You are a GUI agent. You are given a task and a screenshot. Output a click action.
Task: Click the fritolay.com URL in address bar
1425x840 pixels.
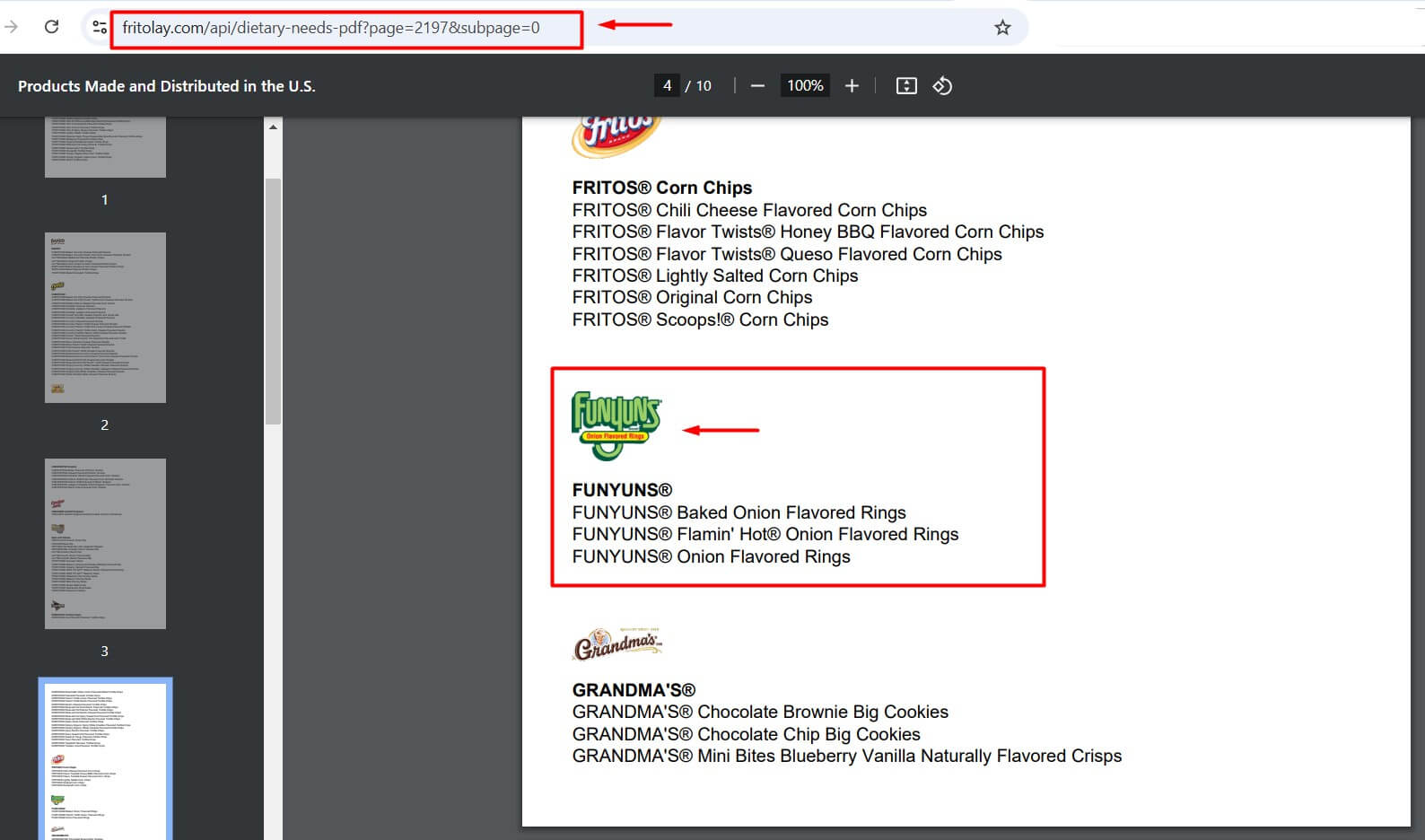click(331, 28)
